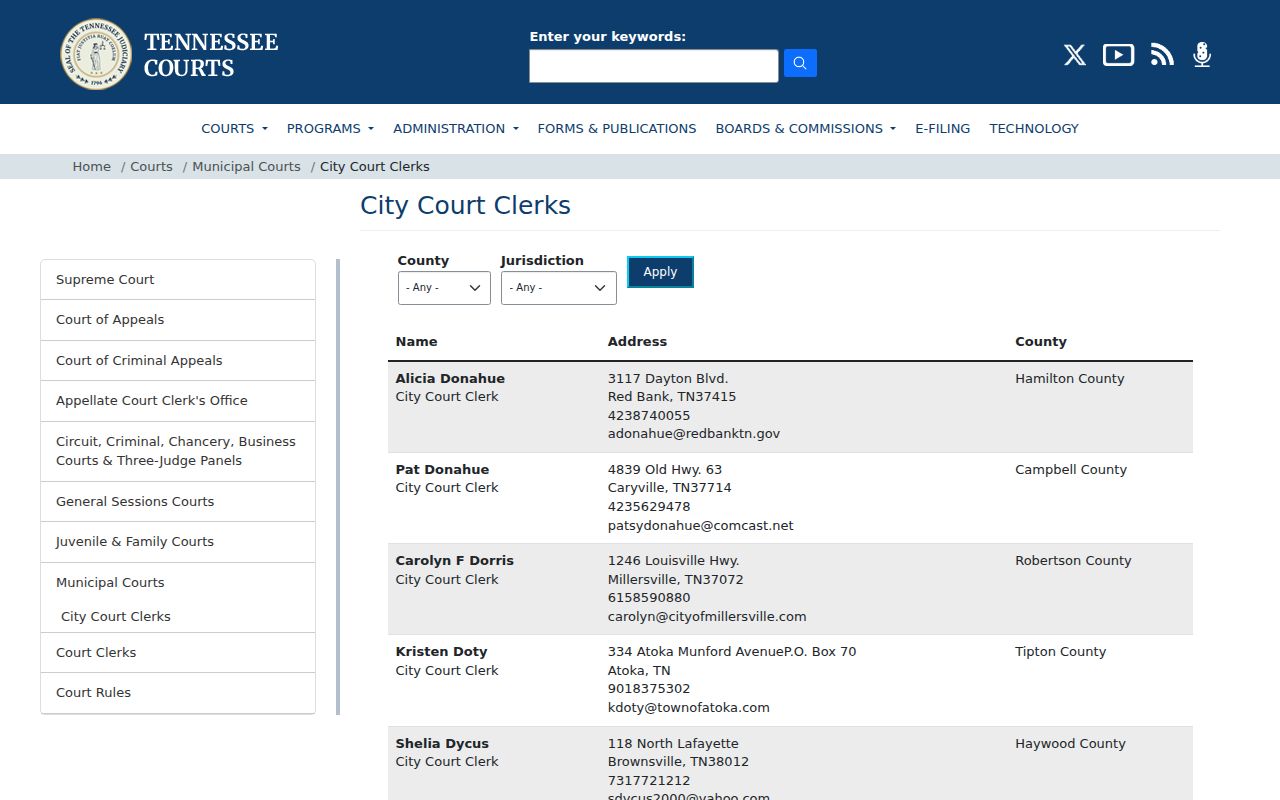
Task: Open Circuit, Criminal, Chancery, Business Courts link
Action: 178,451
